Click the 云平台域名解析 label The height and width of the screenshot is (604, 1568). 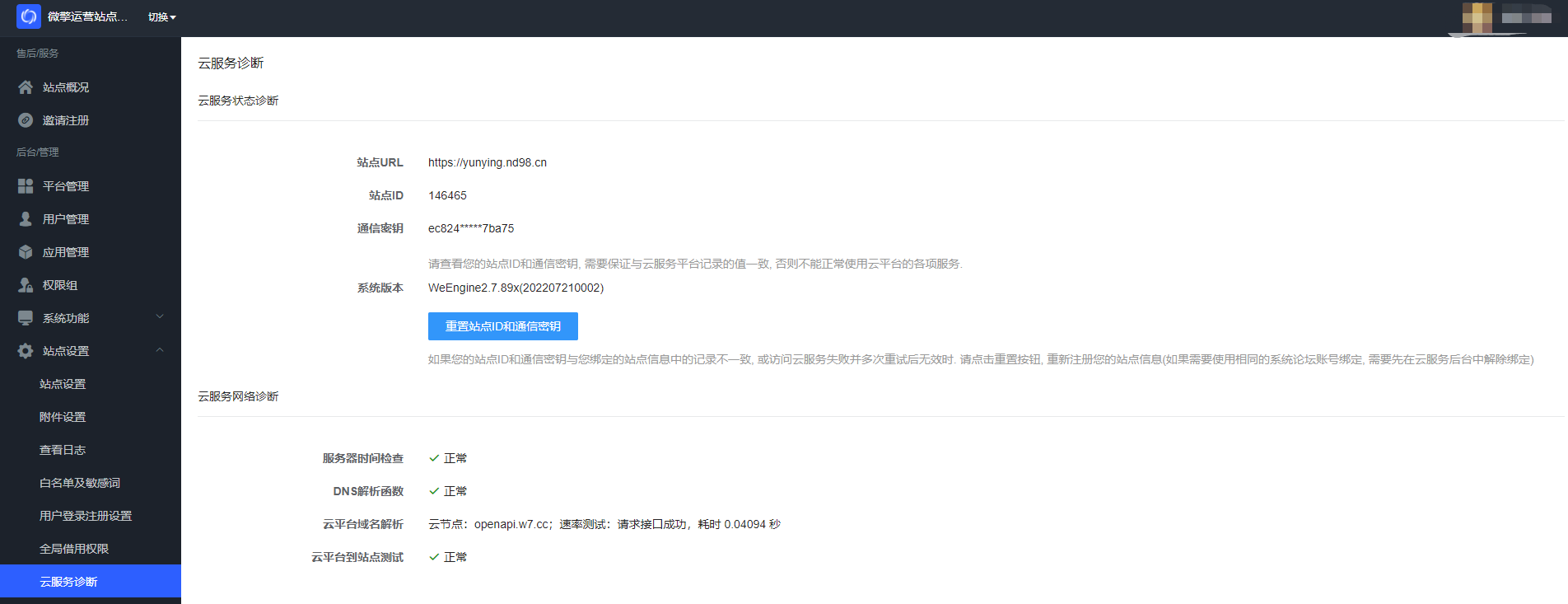362,524
